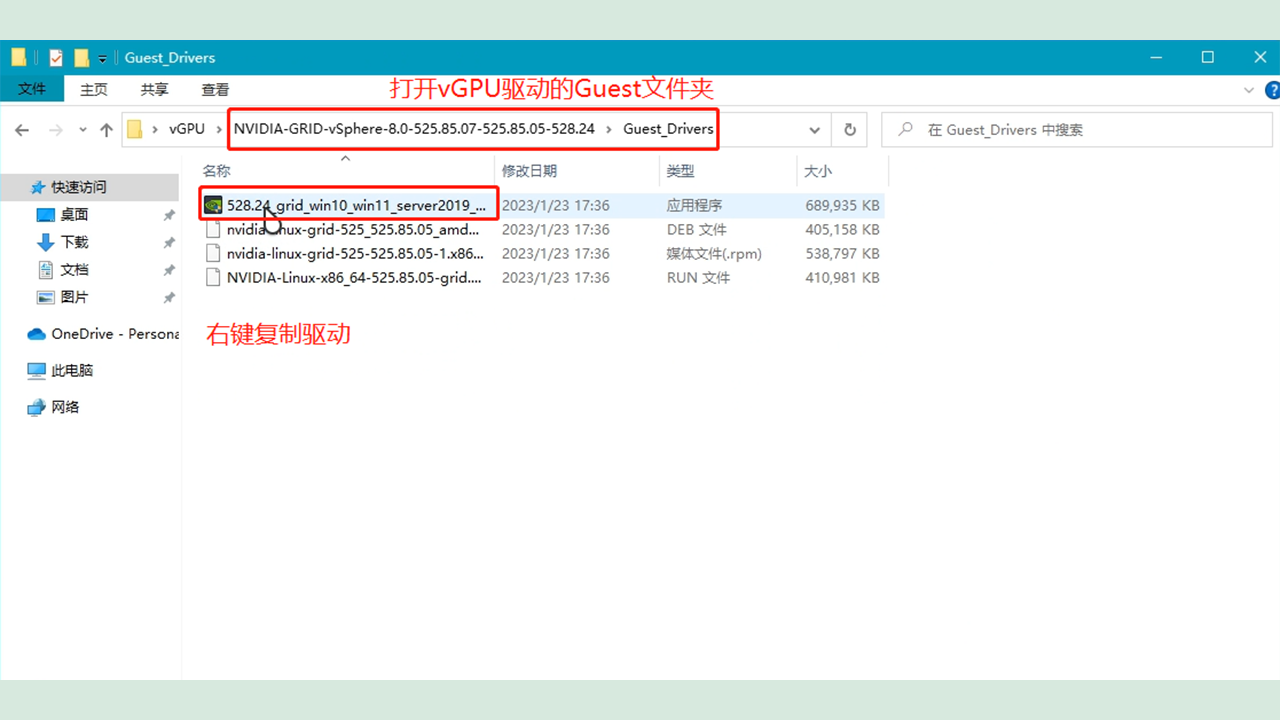Screen dimensions: 1280x720
Task: Switch to the 查看 ribbon tab
Action: (x=215, y=89)
